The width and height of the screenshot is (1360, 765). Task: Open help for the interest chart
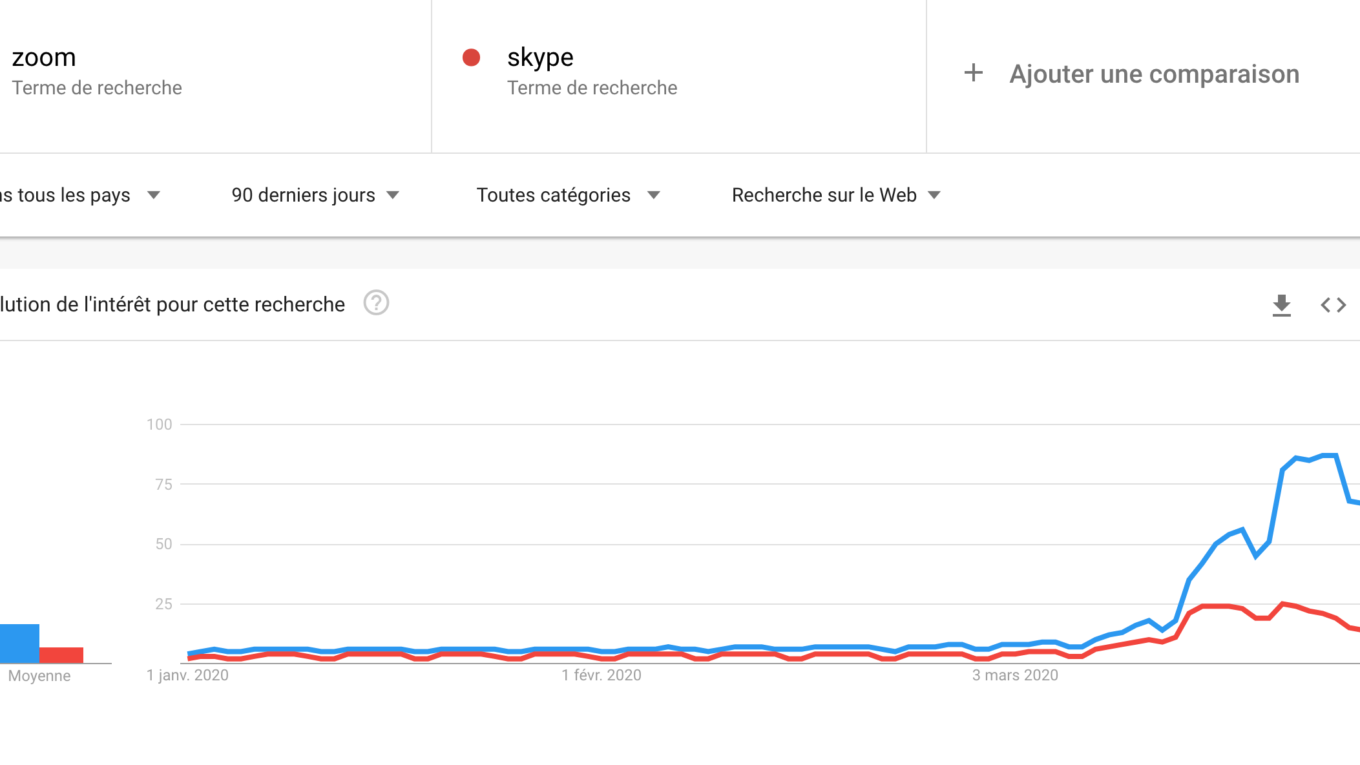[x=376, y=303]
